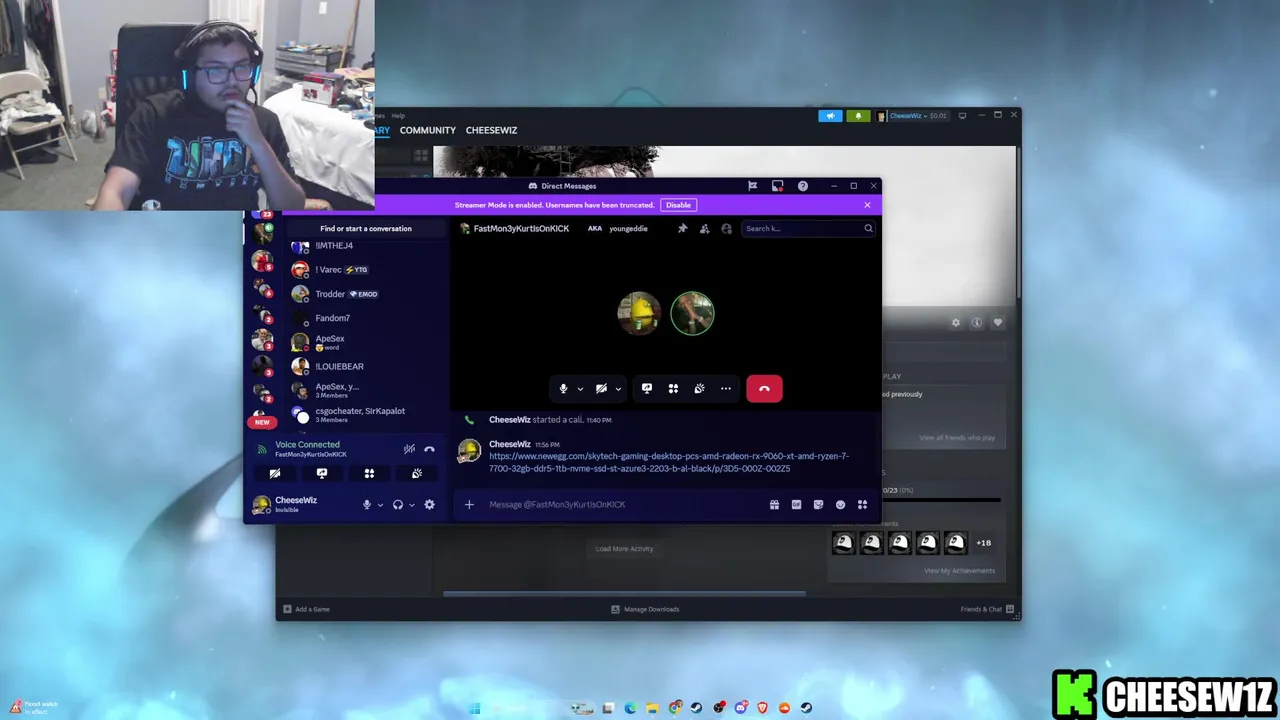Open soundboard button in voice panel
1280x720 pixels.
[x=417, y=474]
